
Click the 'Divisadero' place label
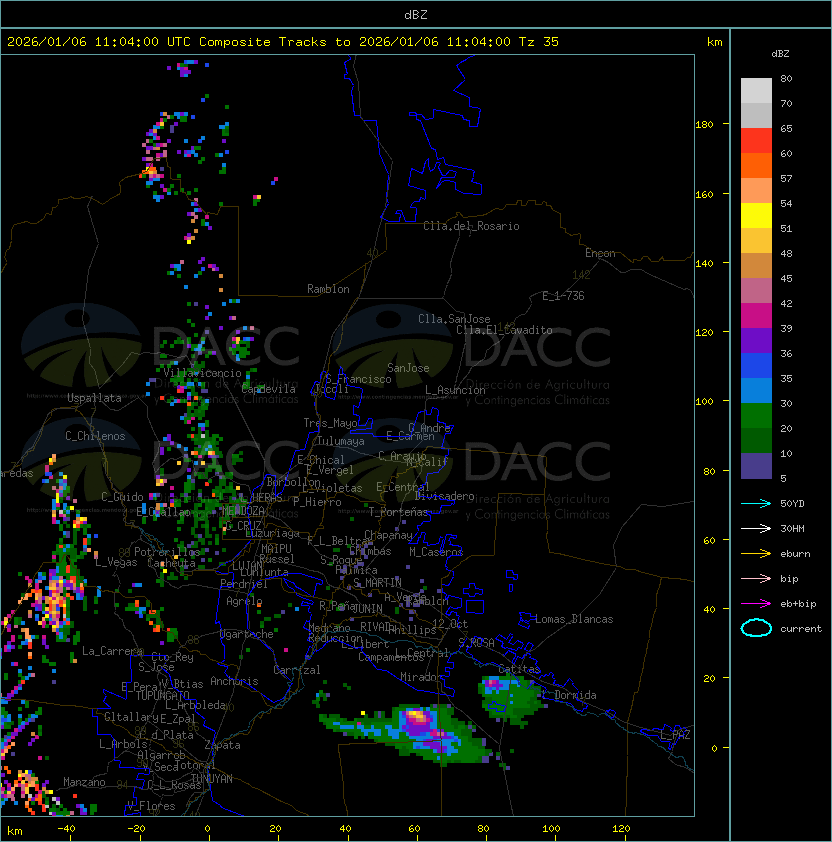click(444, 496)
